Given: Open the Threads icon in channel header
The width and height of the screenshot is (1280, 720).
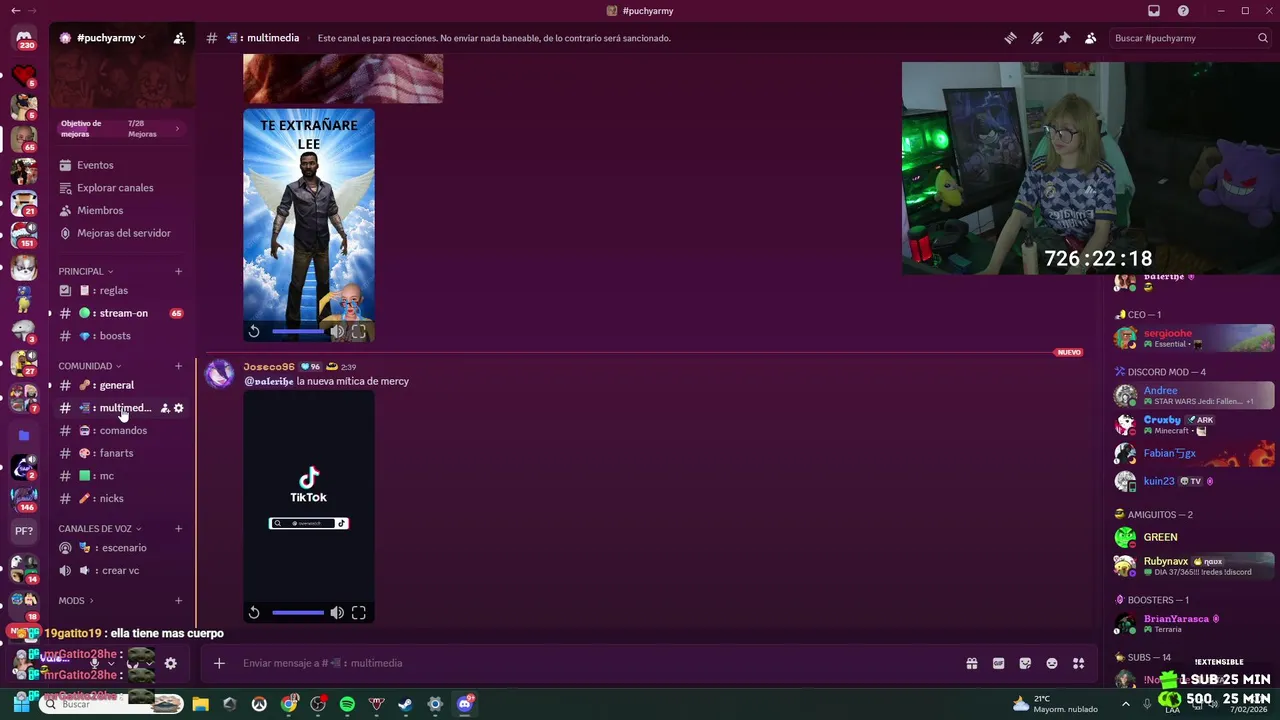Looking at the screenshot, I should tap(1011, 38).
